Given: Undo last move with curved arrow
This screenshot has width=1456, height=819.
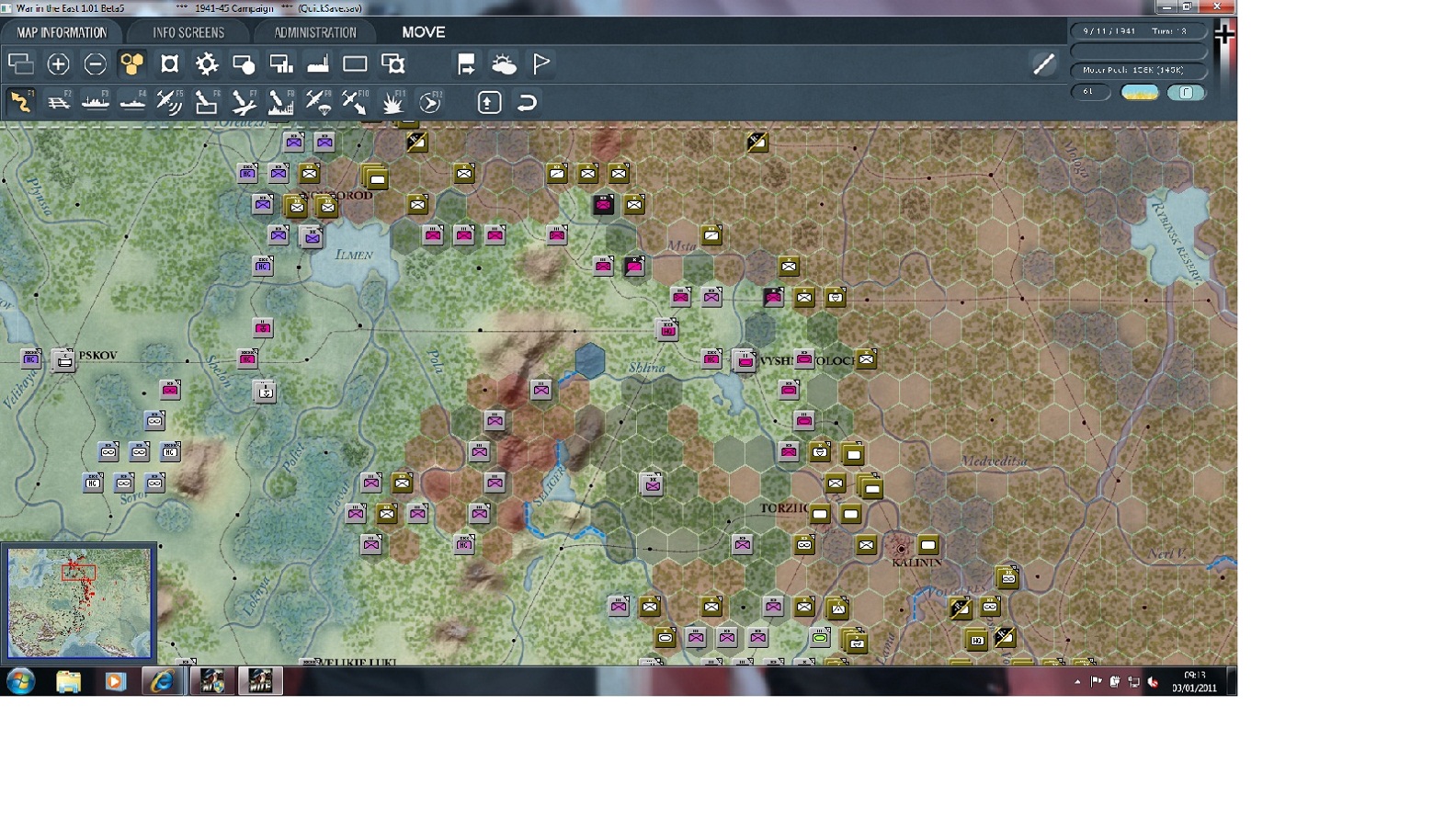Looking at the screenshot, I should click(x=527, y=102).
